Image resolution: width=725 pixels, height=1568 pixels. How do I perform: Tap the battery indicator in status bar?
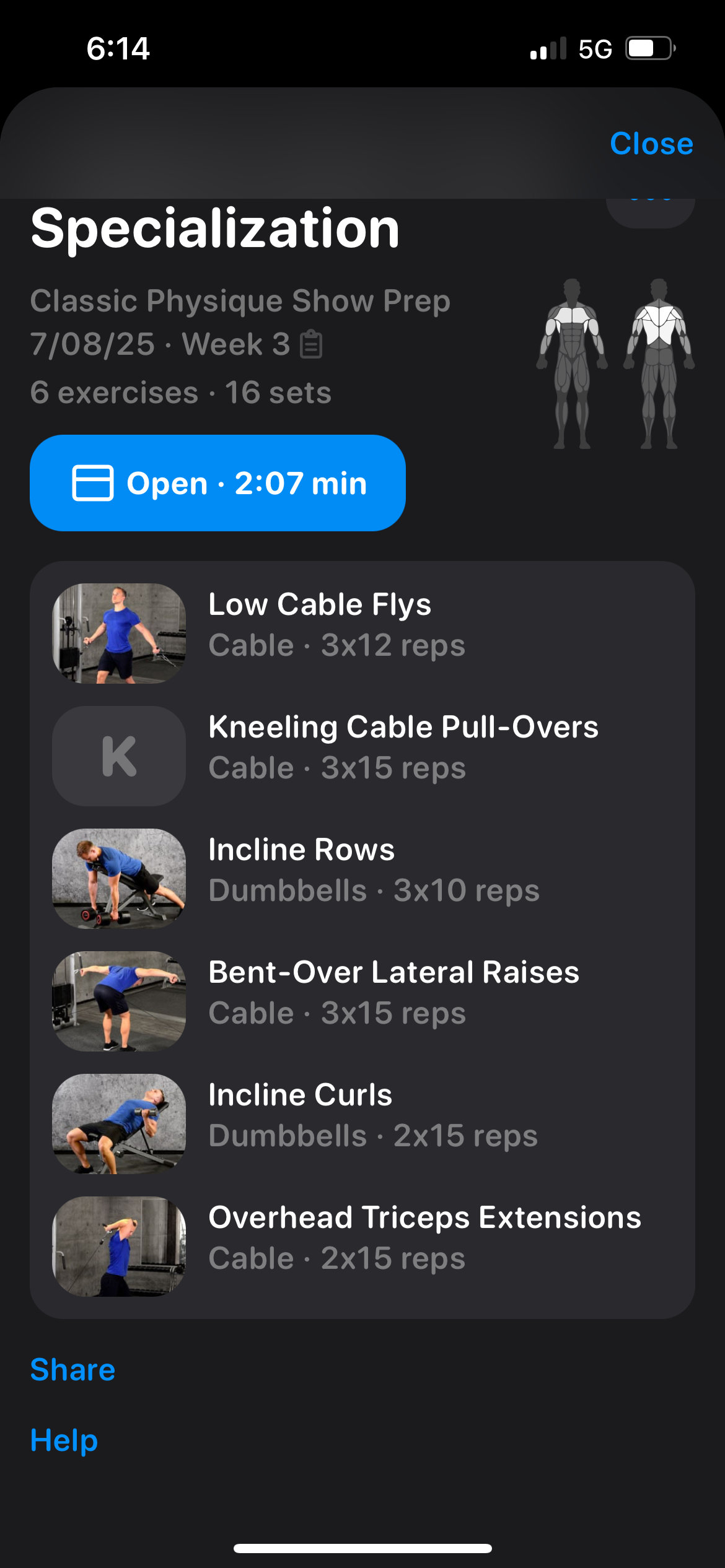650,48
